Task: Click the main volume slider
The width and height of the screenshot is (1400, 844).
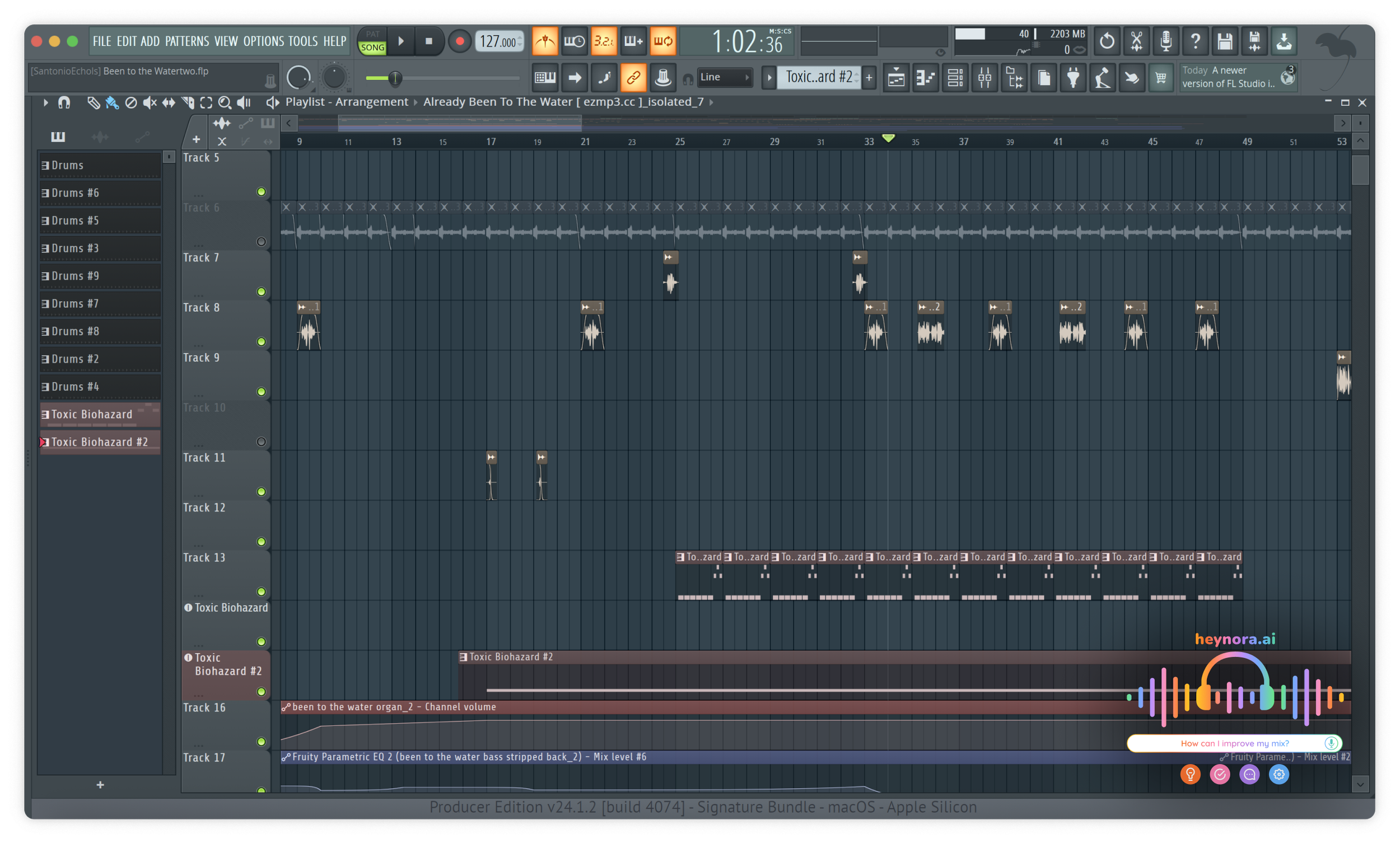Action: [x=395, y=78]
